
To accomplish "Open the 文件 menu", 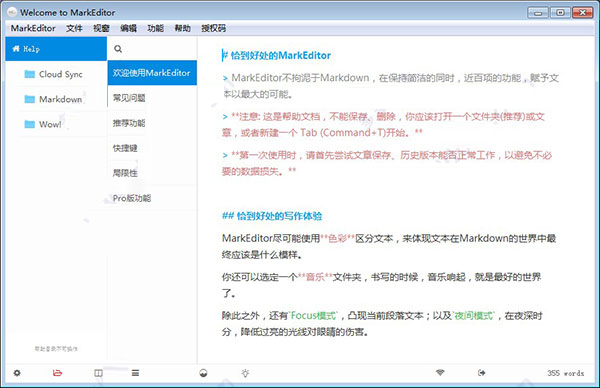I will tap(74, 28).
